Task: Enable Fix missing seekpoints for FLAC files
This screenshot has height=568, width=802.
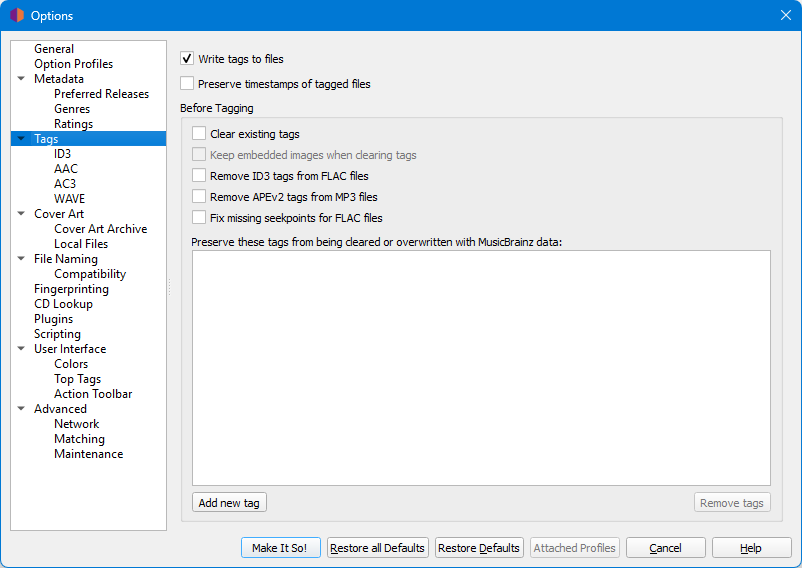Action: 199,218
